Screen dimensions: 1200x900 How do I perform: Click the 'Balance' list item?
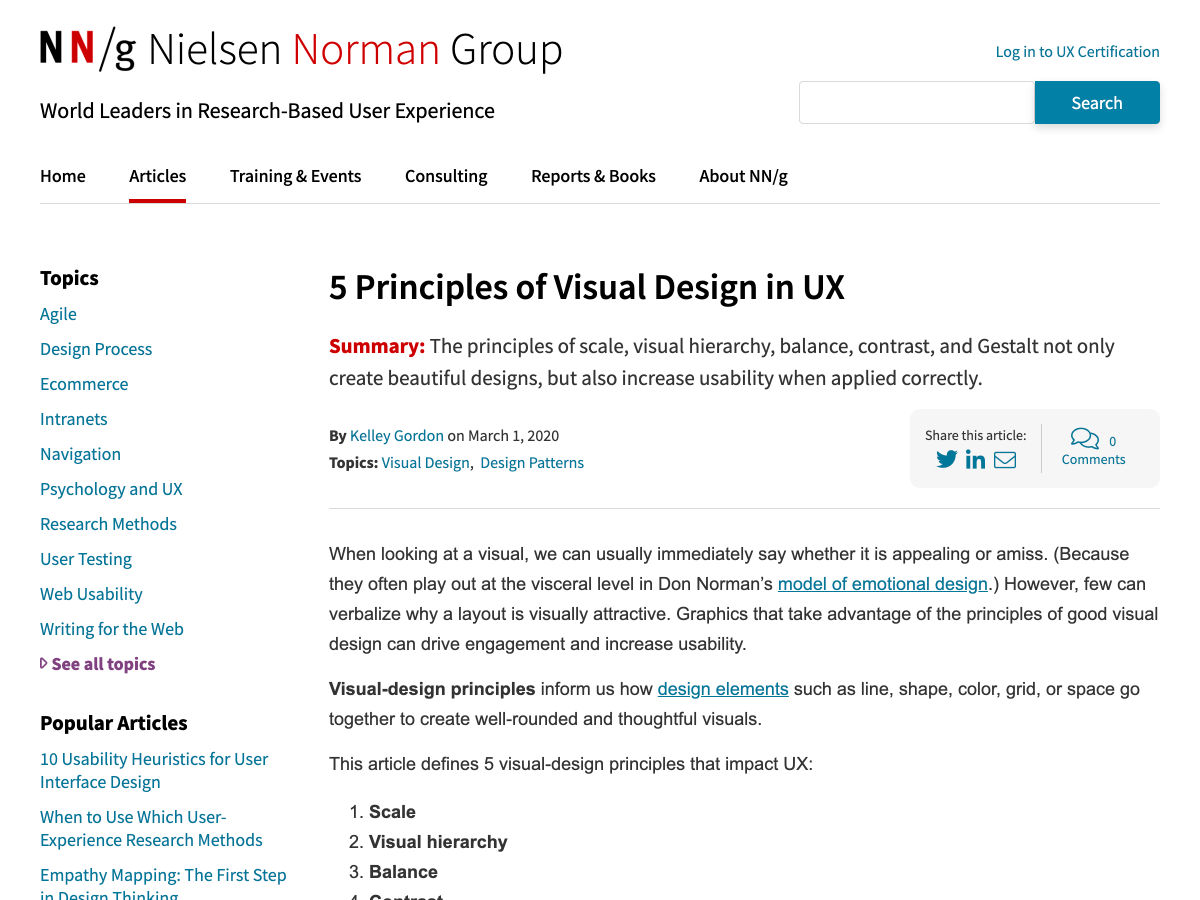click(x=403, y=872)
